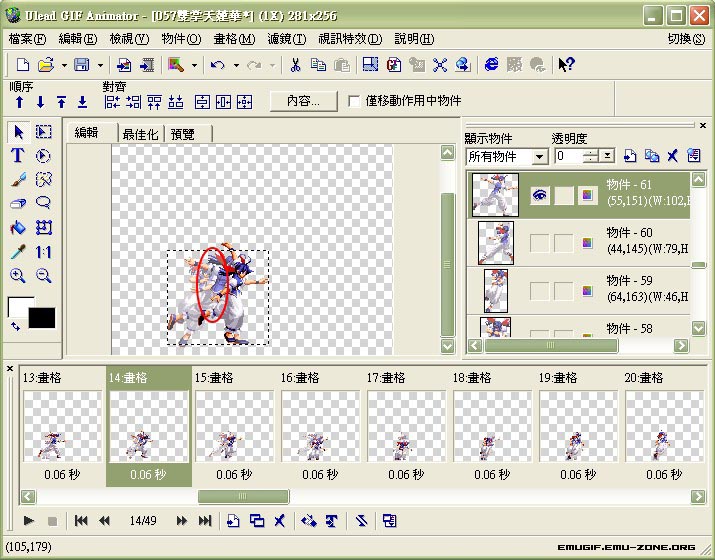
Task: Select the paint bucket fill tool
Action: point(18,227)
